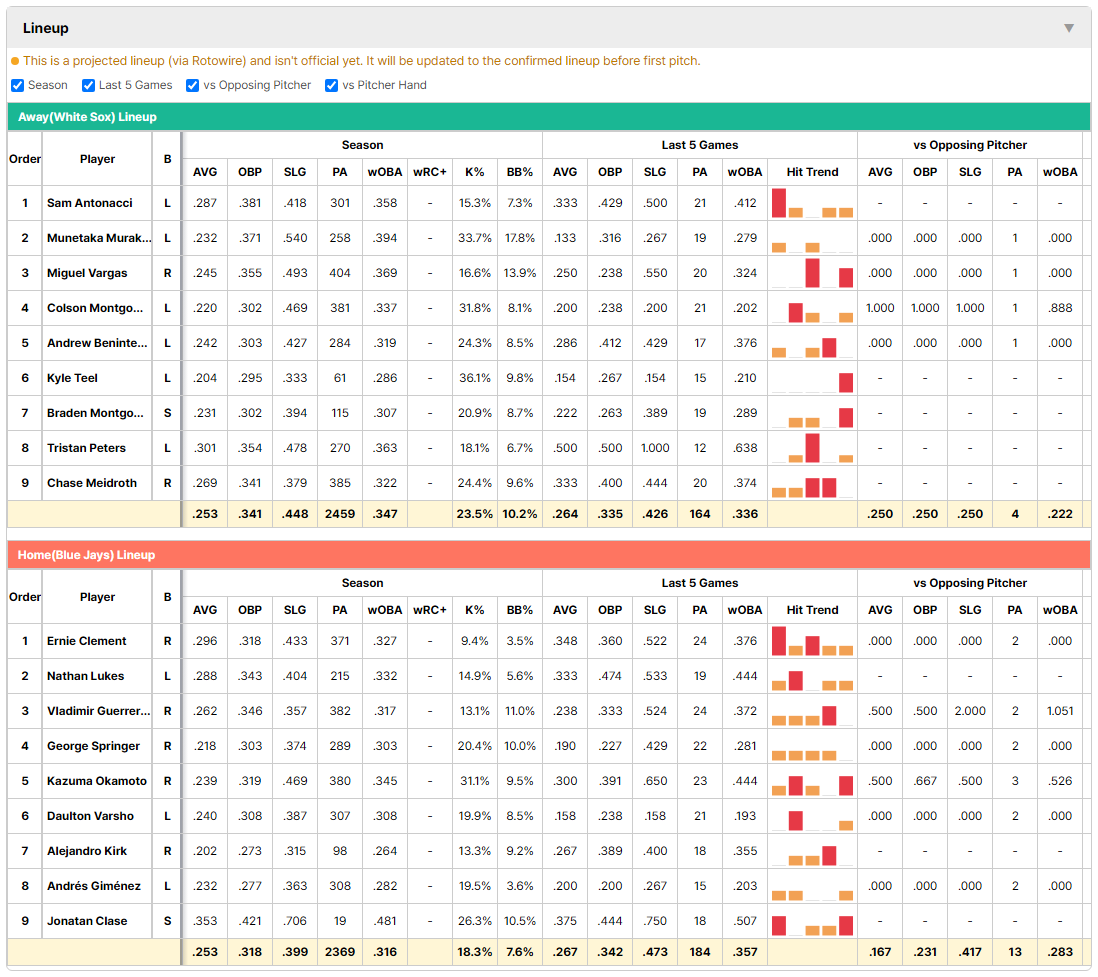The width and height of the screenshot is (1098, 977).
Task: Click the Lineup panel title
Action: click(x=46, y=28)
